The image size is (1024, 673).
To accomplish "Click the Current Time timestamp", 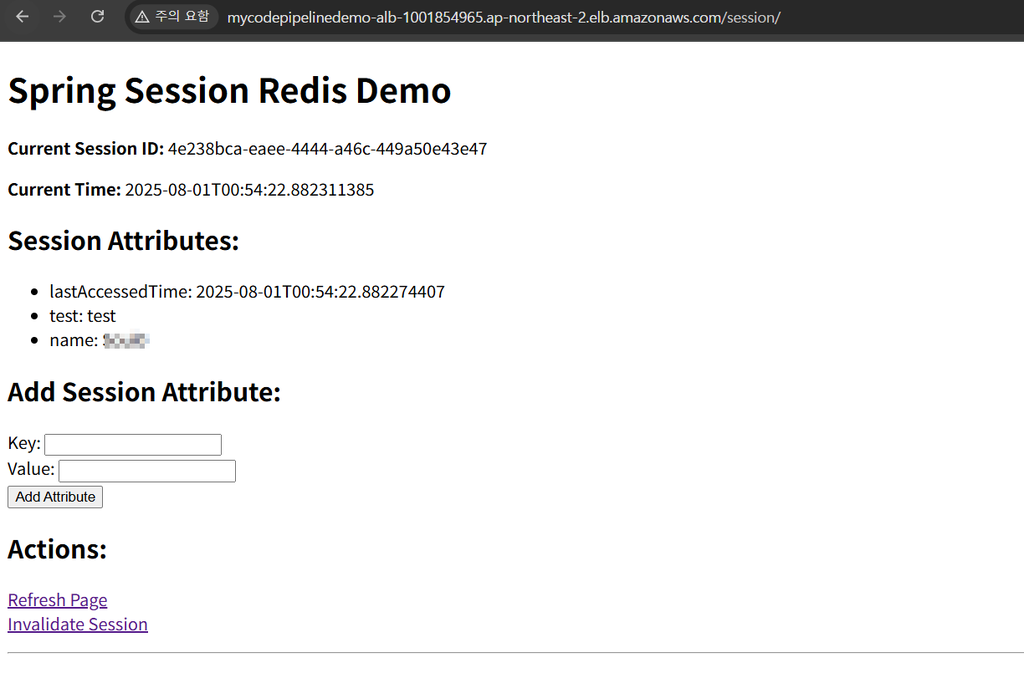I will click(x=249, y=189).
